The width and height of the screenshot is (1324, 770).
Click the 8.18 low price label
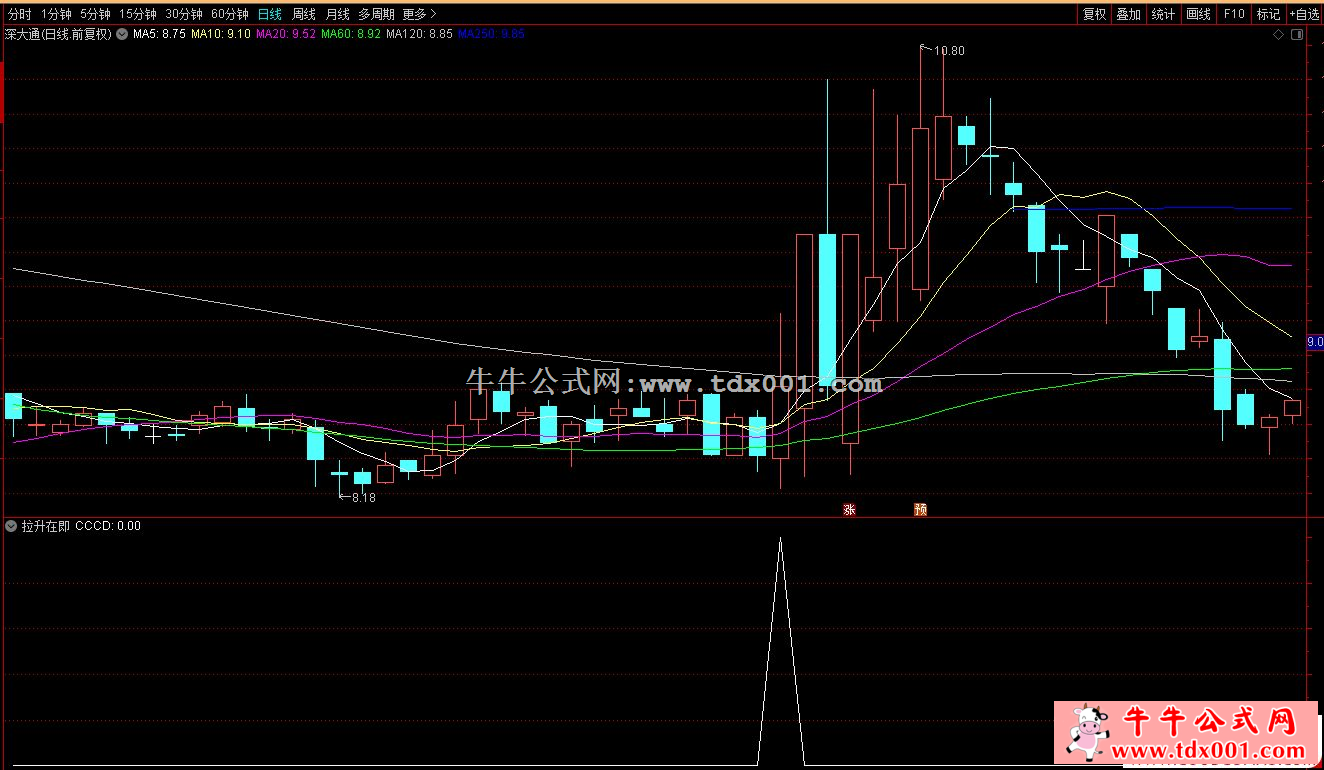(363, 498)
